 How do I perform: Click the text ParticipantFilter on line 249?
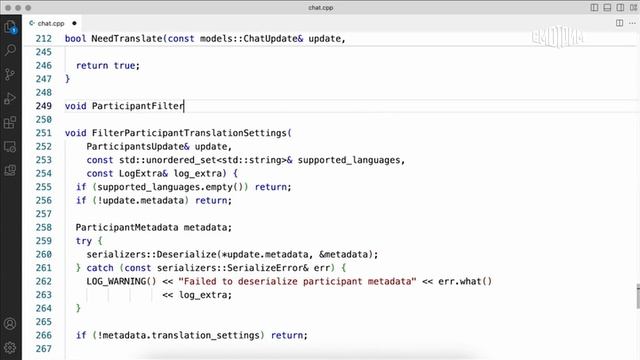138,106
